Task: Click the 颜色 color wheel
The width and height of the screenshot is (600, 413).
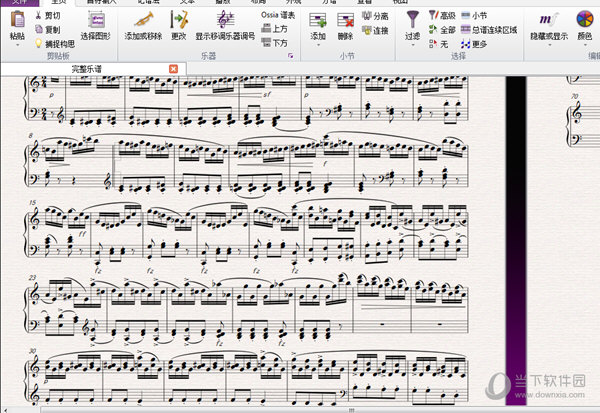Action: 584,19
